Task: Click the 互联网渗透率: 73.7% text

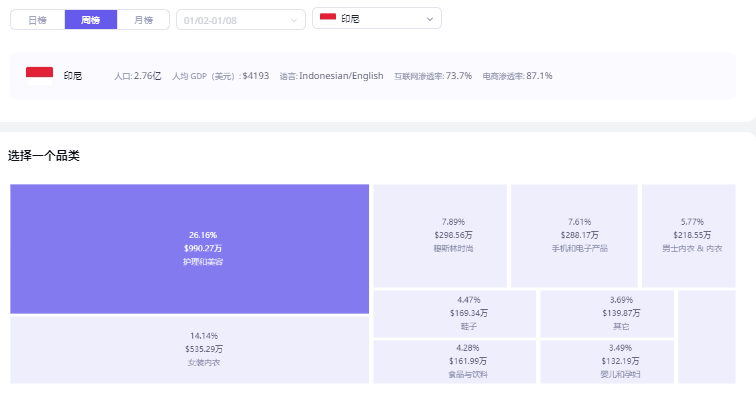Action: click(x=433, y=76)
